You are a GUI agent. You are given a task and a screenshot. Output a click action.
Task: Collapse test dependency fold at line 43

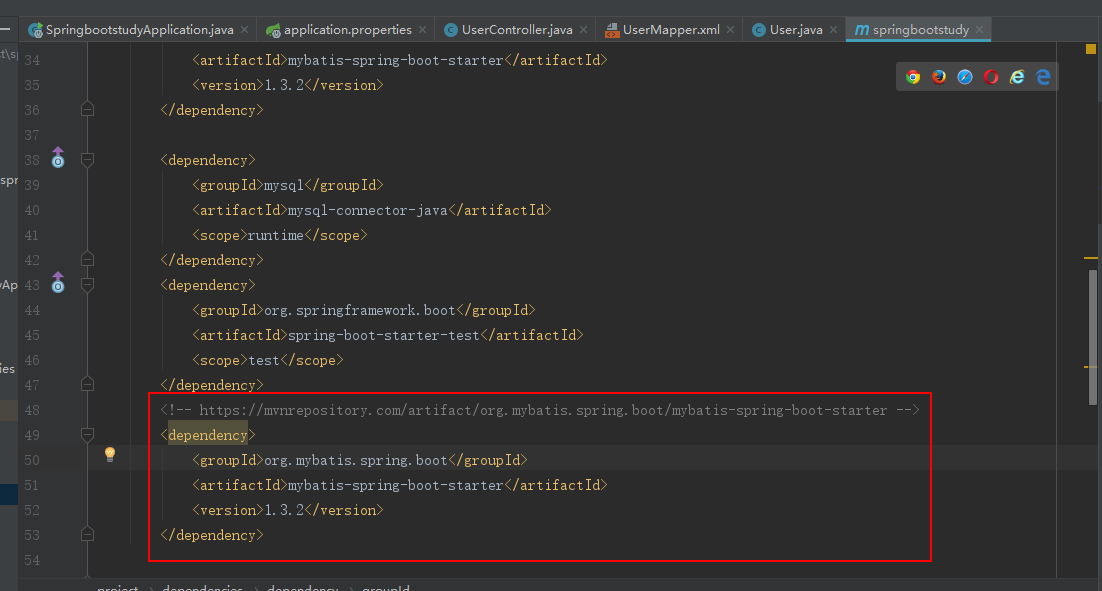tap(87, 285)
